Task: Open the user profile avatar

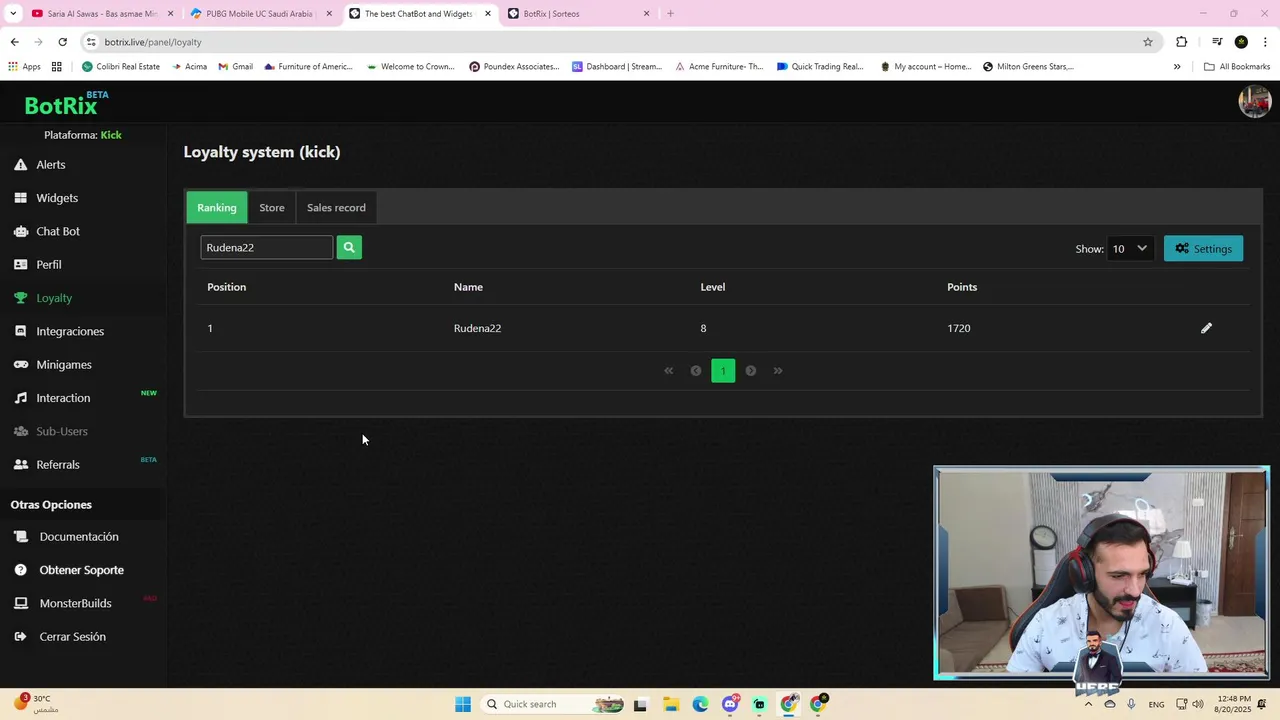Action: 1254,101
